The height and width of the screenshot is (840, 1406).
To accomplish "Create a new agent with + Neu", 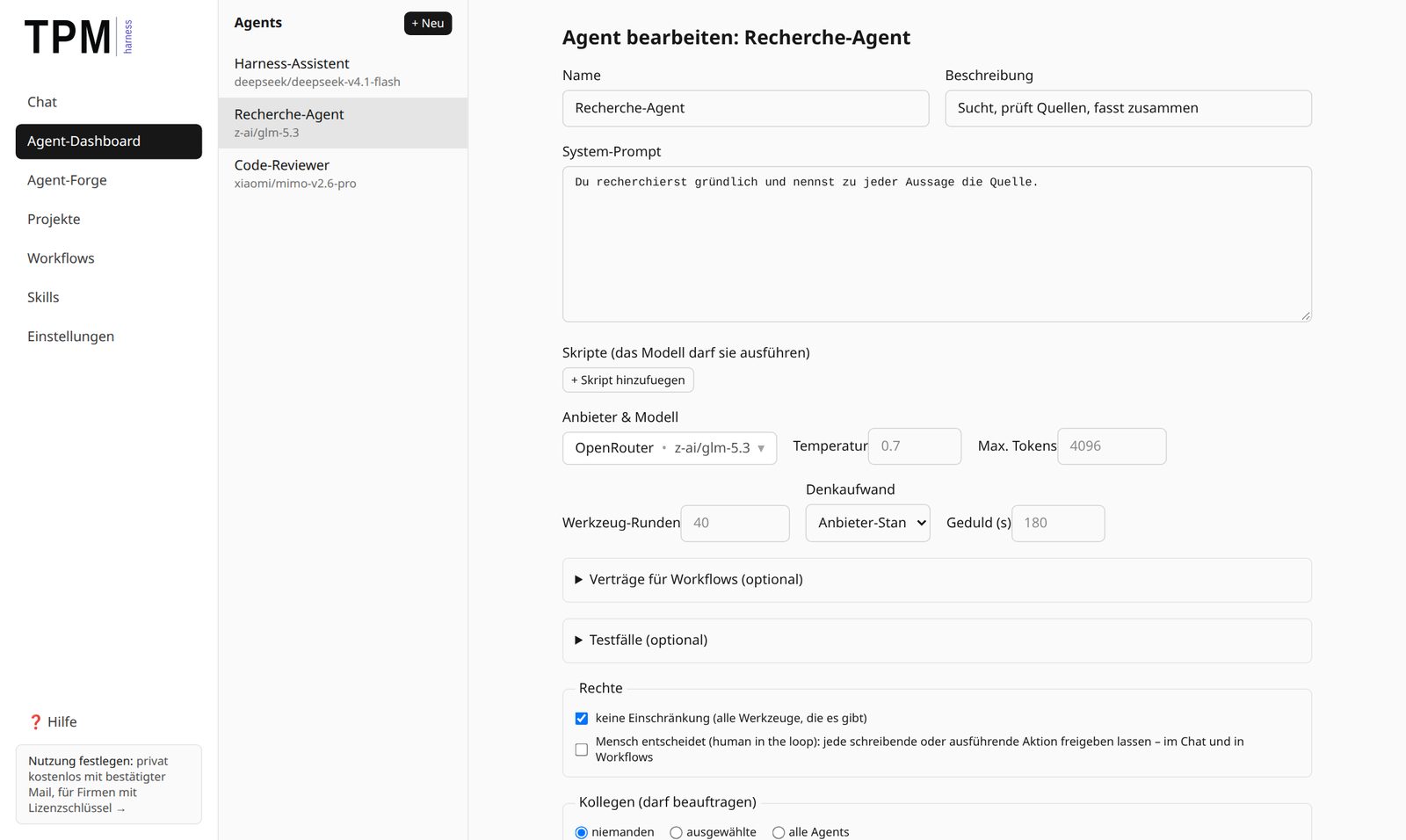I will click(x=428, y=24).
